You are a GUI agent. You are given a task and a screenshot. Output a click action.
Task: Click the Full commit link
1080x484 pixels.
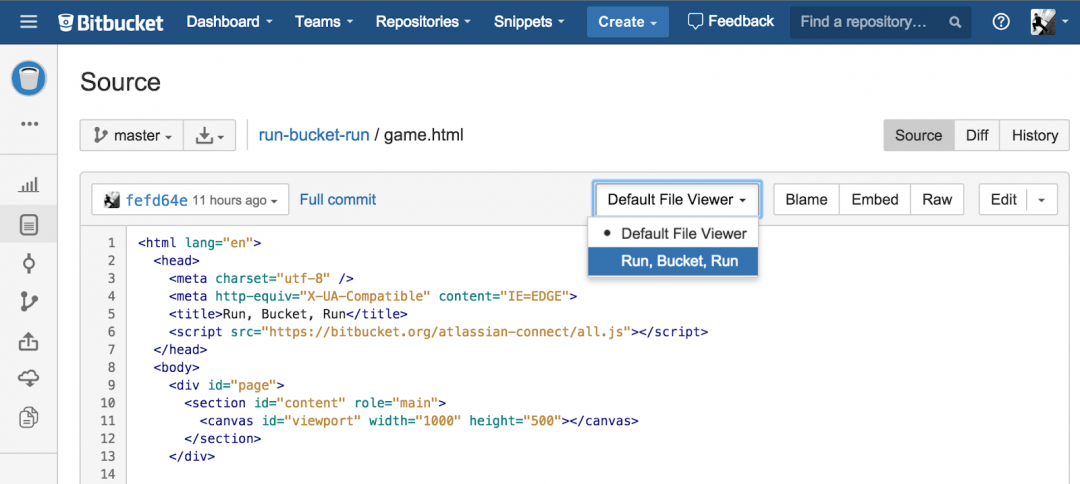click(x=338, y=199)
